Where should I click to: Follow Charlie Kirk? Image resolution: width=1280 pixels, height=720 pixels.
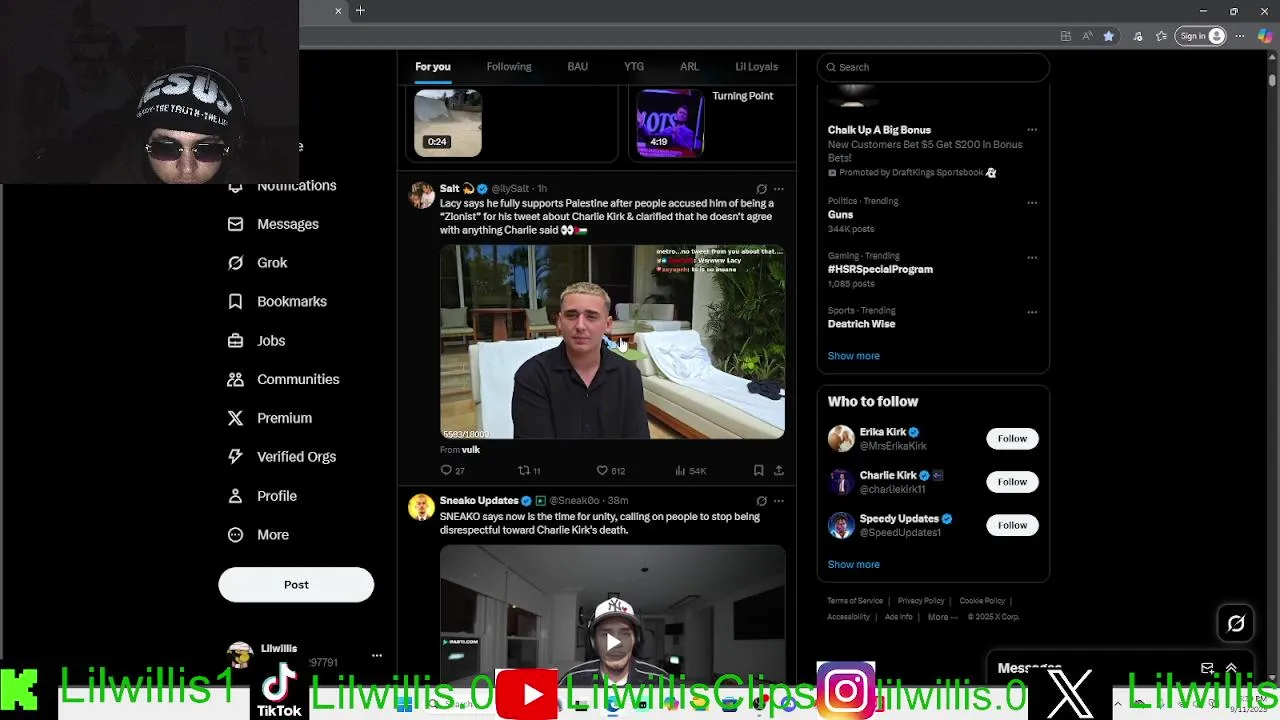pos(1012,482)
